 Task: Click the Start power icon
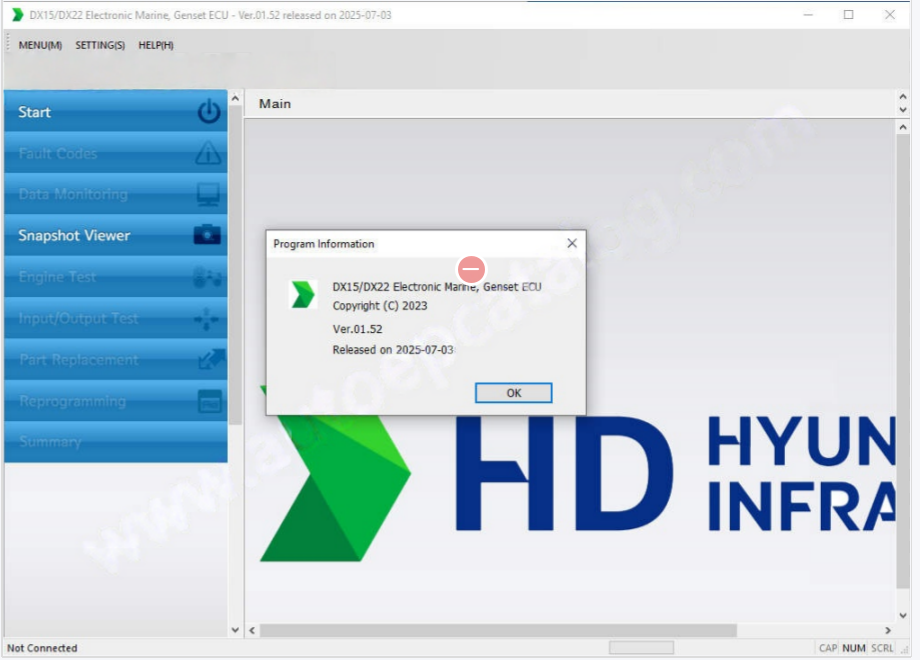(x=208, y=112)
